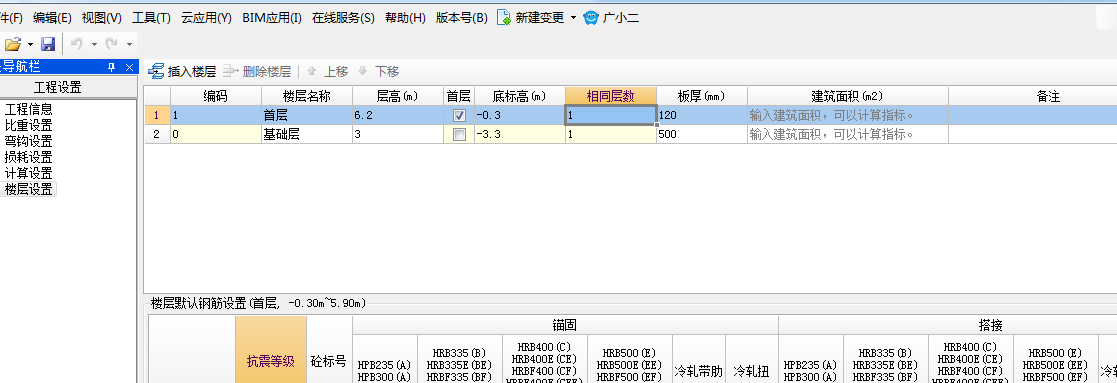Select row number 2 header
The width and height of the screenshot is (1117, 383).
(x=157, y=134)
